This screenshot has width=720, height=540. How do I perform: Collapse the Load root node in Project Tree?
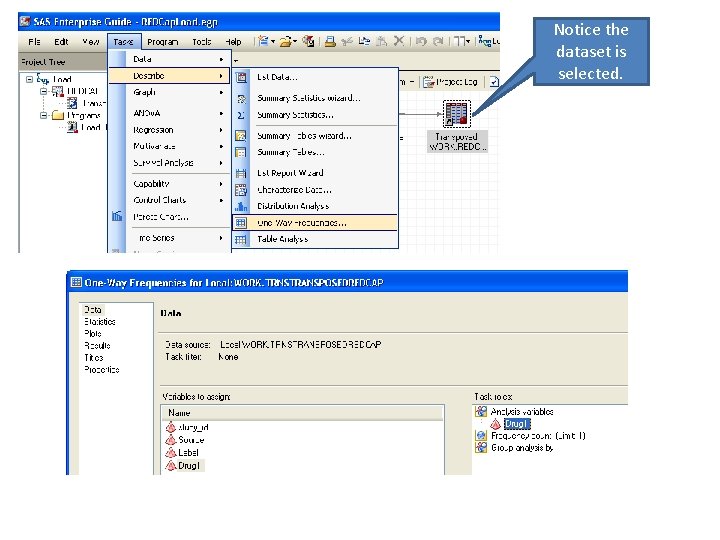(29, 79)
